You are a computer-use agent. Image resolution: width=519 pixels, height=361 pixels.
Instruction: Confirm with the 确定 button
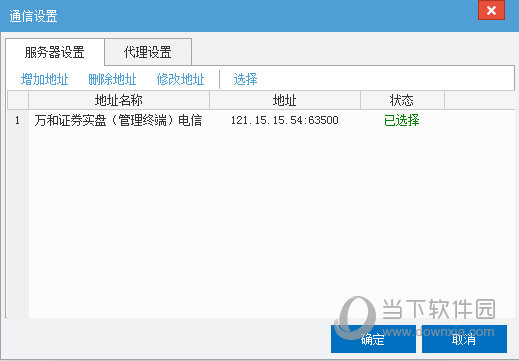tap(373, 339)
